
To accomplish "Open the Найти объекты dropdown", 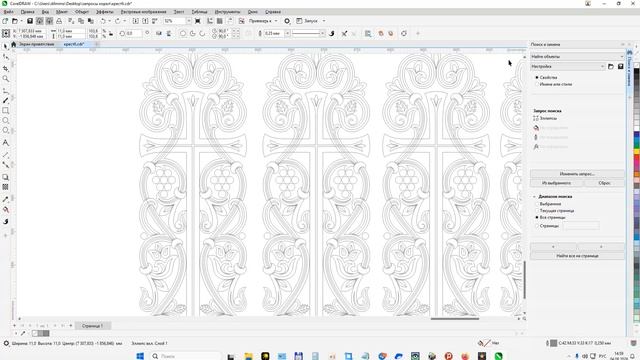I will tap(577, 56).
